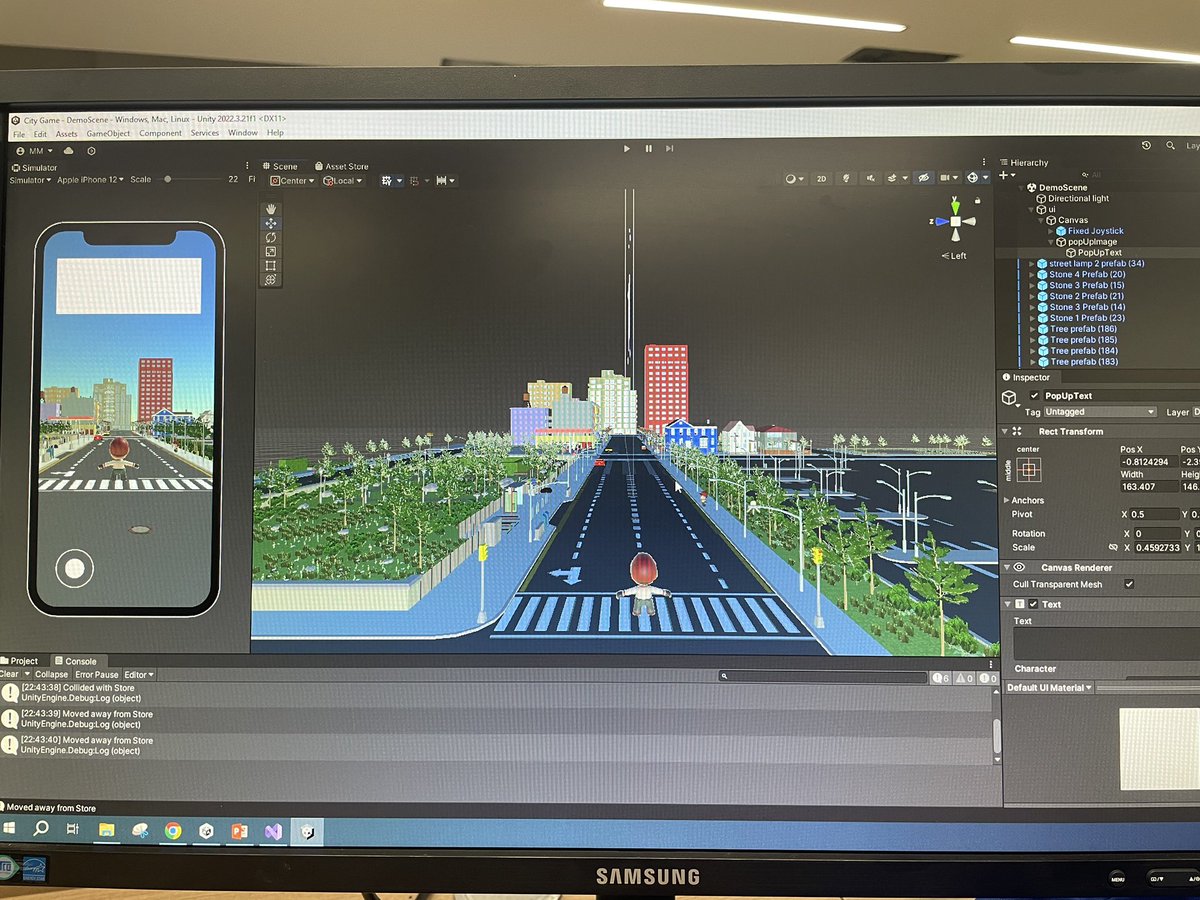Open the Assets menu
This screenshot has width=1200, height=900.
[66, 133]
